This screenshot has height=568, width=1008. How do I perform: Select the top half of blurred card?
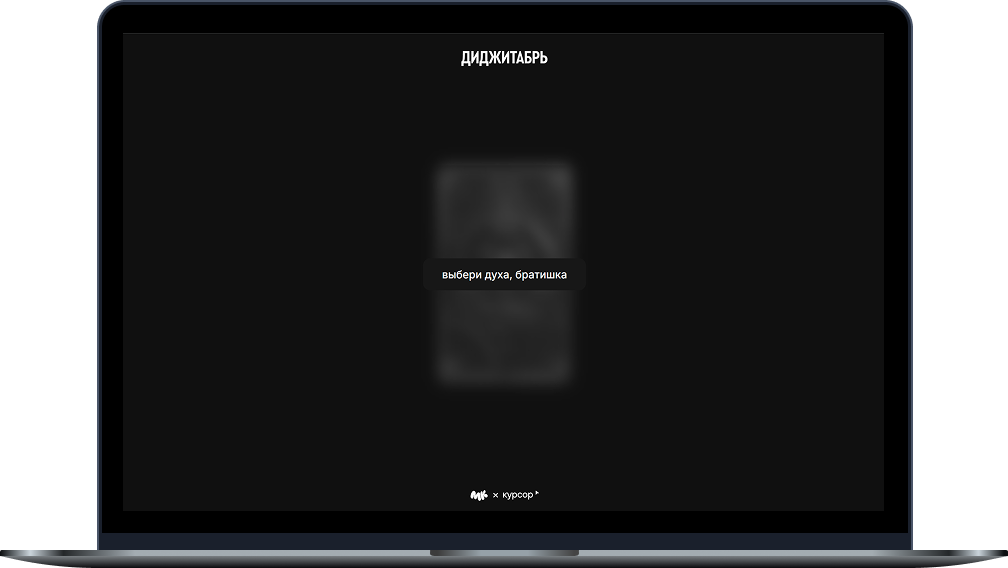click(x=504, y=210)
